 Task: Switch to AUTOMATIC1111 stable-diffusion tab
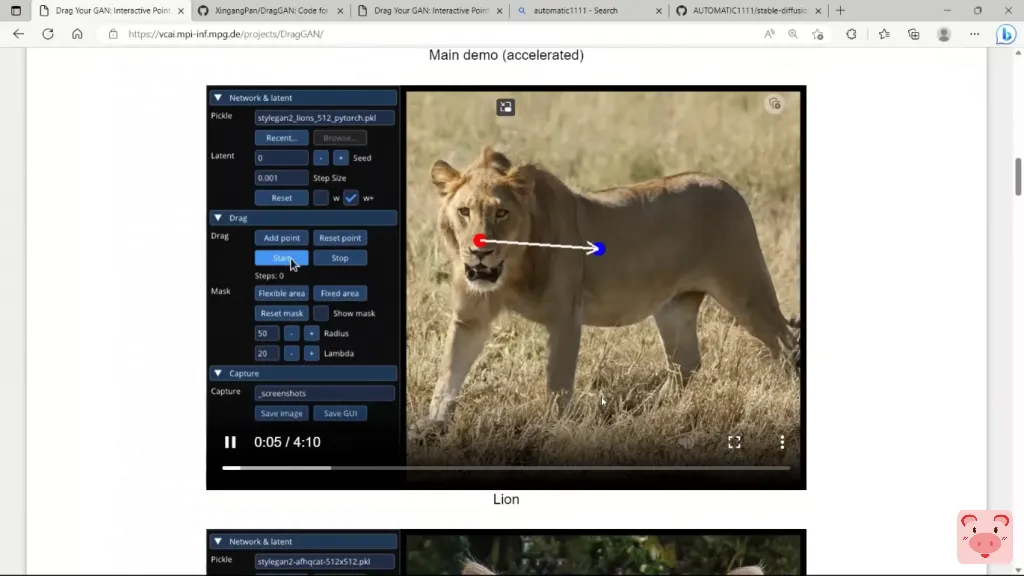click(x=749, y=10)
